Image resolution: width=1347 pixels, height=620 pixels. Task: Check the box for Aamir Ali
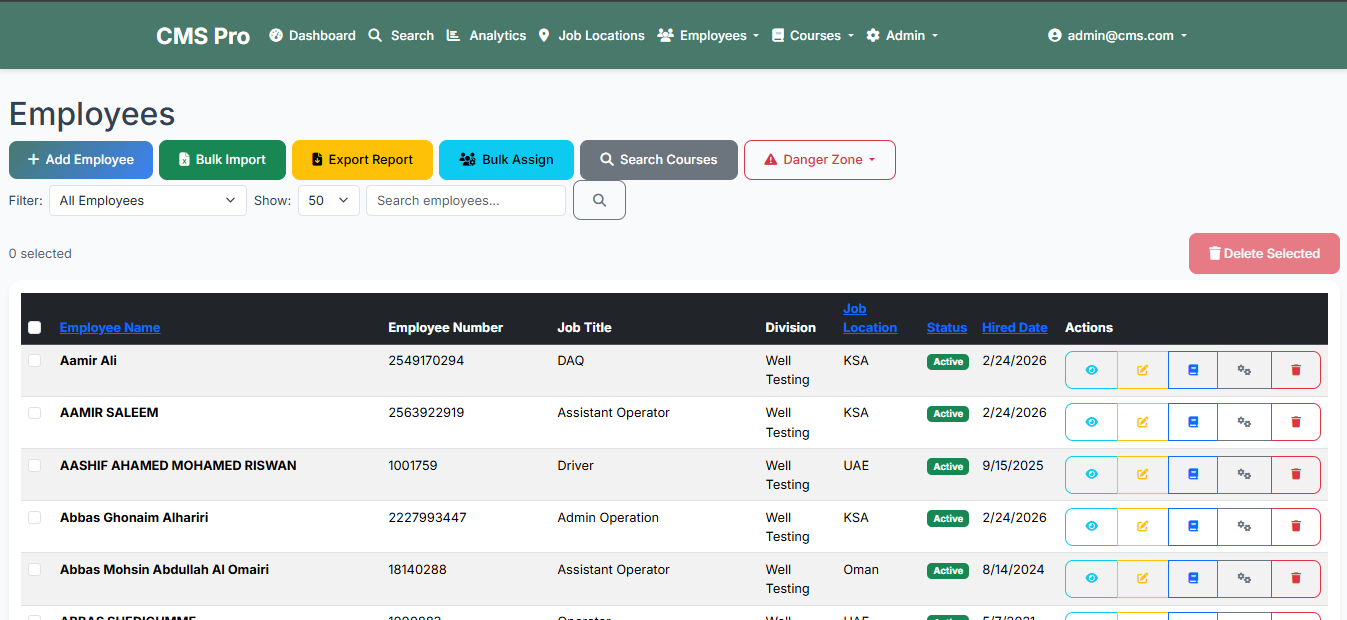click(35, 360)
